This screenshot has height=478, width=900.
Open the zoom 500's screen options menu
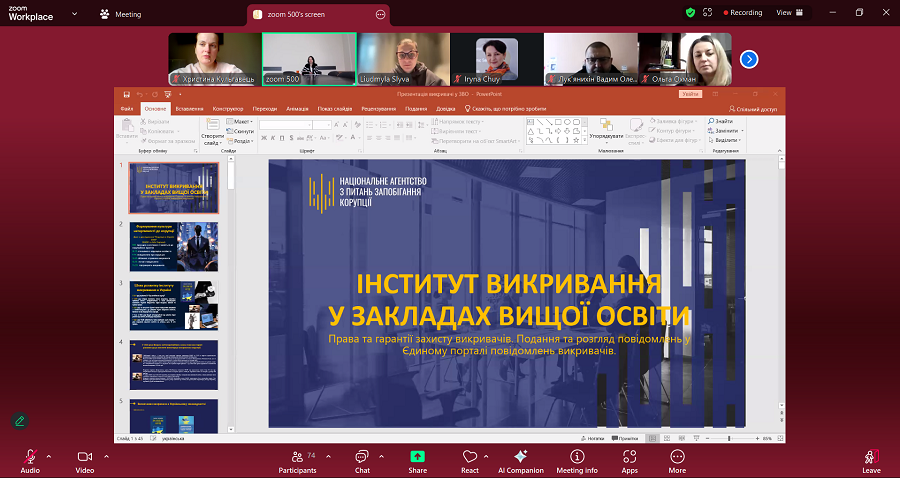pos(380,14)
